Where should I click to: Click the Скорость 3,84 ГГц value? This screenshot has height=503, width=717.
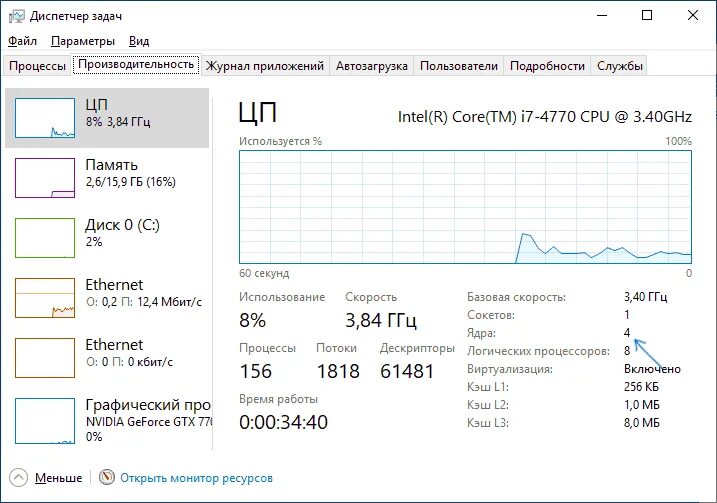click(380, 320)
